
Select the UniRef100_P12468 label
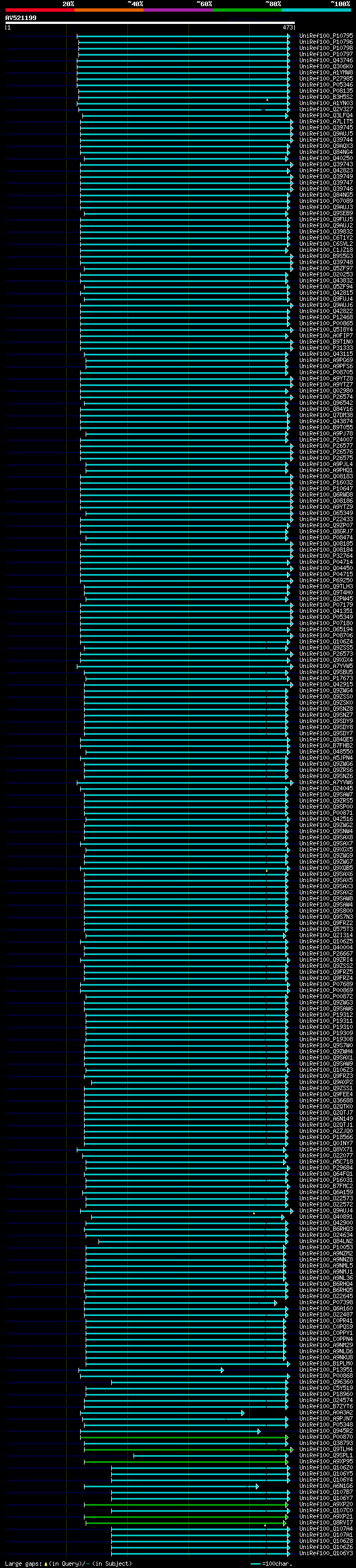tap(325, 317)
